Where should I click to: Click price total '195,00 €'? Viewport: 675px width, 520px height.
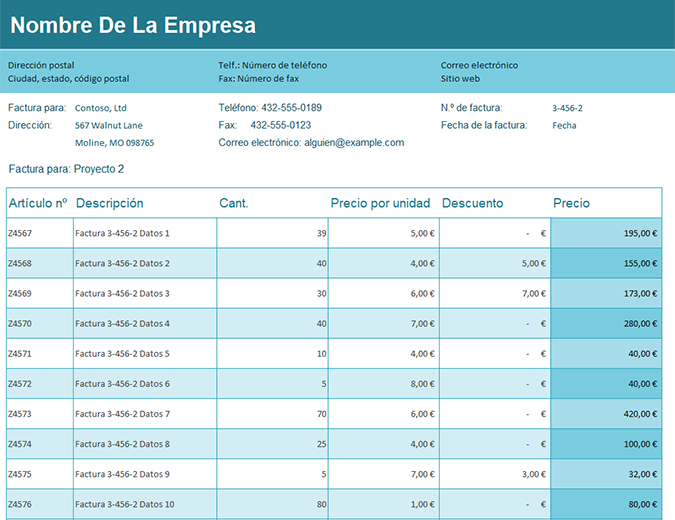[x=641, y=233]
